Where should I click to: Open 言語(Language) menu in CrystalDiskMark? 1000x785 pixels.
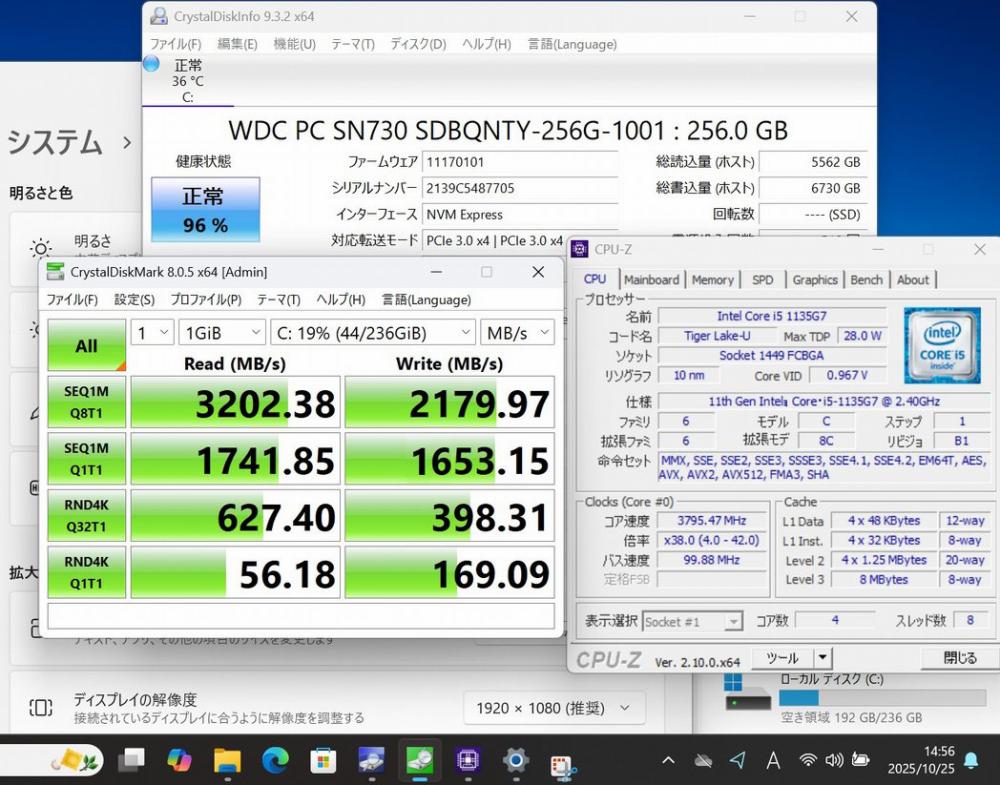tap(427, 300)
